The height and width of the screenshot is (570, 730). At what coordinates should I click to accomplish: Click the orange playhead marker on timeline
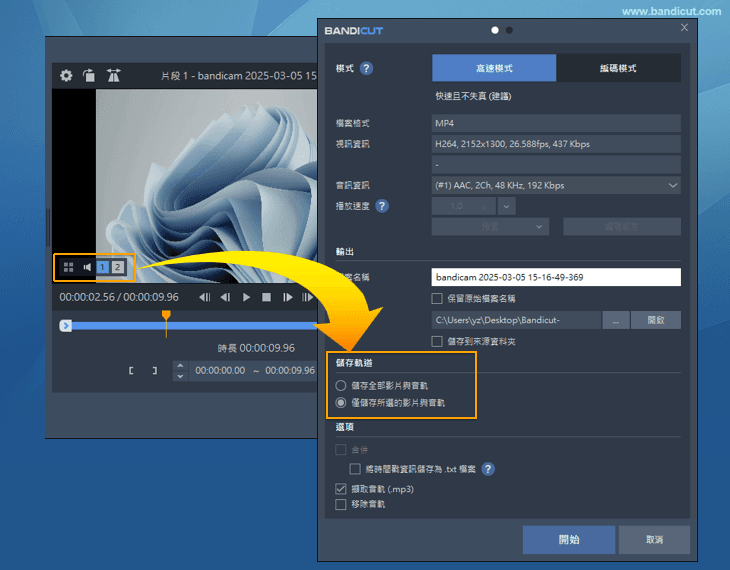pyautogui.click(x=166, y=317)
